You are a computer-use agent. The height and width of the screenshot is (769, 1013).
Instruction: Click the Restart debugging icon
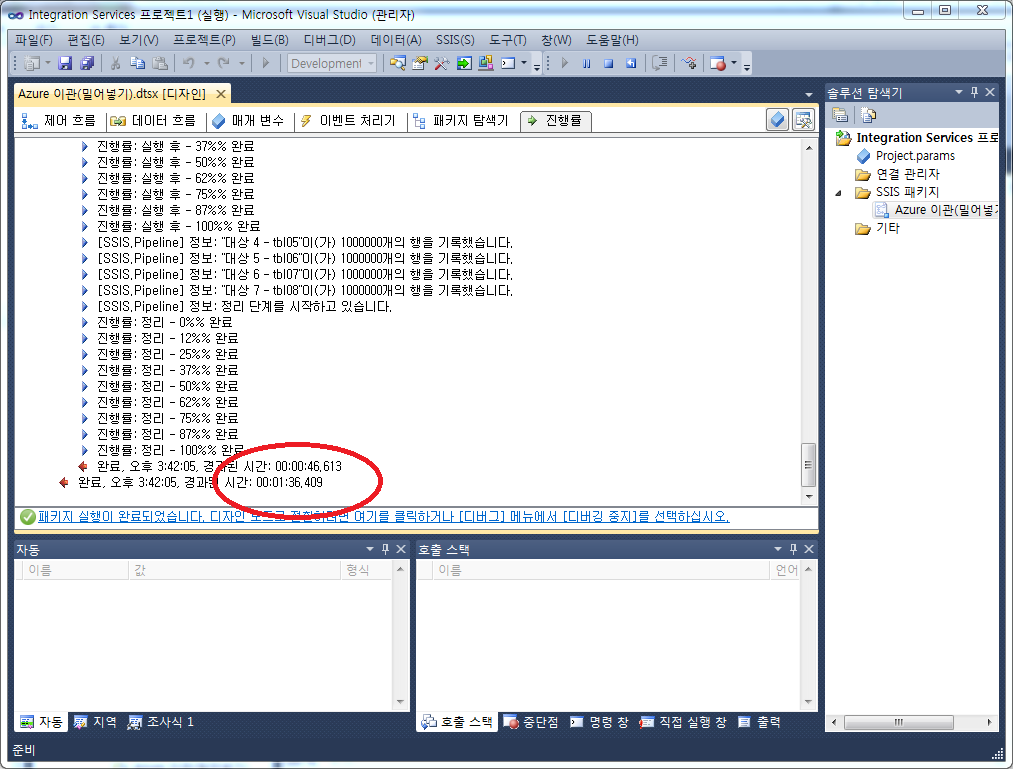[x=631, y=63]
